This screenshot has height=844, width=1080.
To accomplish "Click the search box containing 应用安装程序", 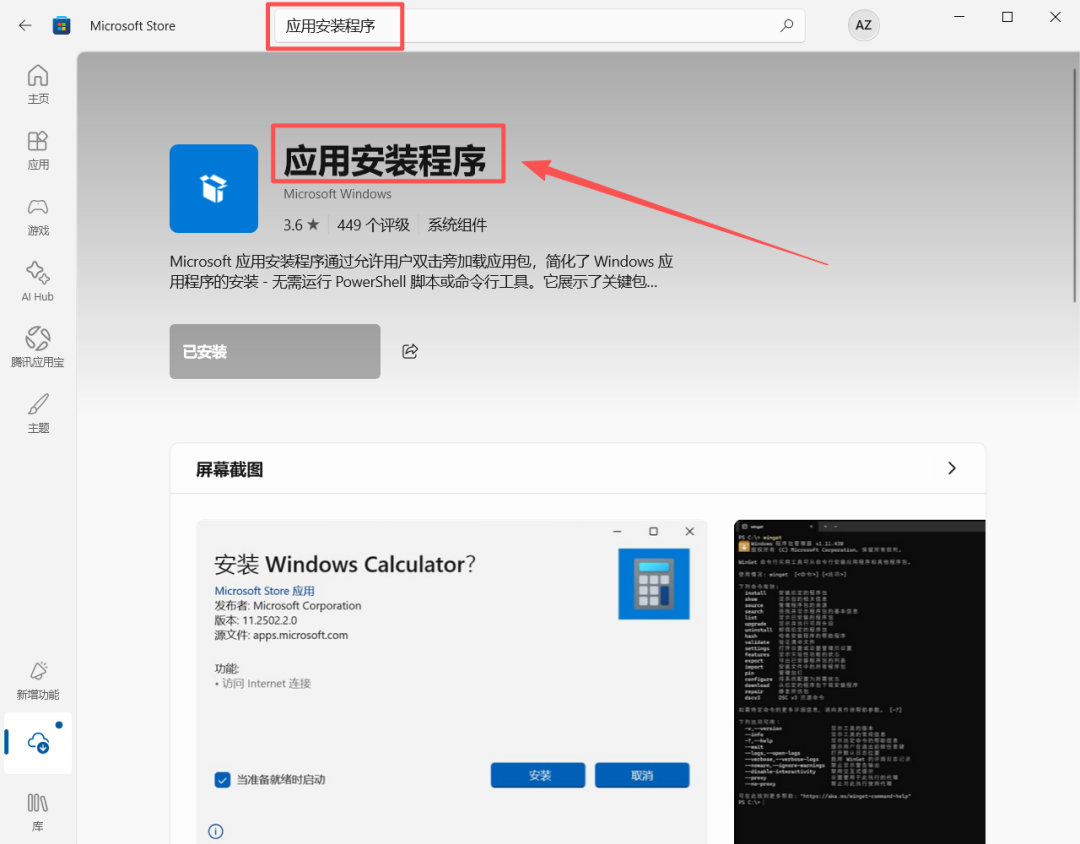I will 539,25.
